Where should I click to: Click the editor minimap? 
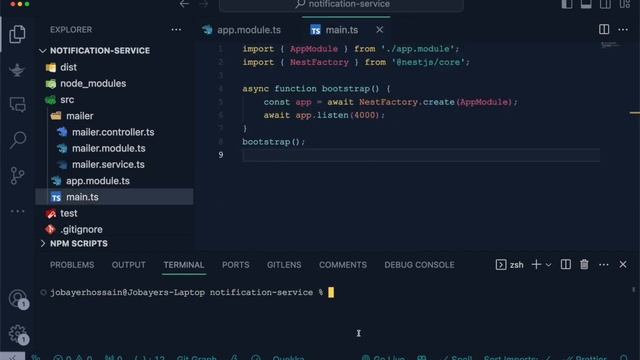[611, 45]
